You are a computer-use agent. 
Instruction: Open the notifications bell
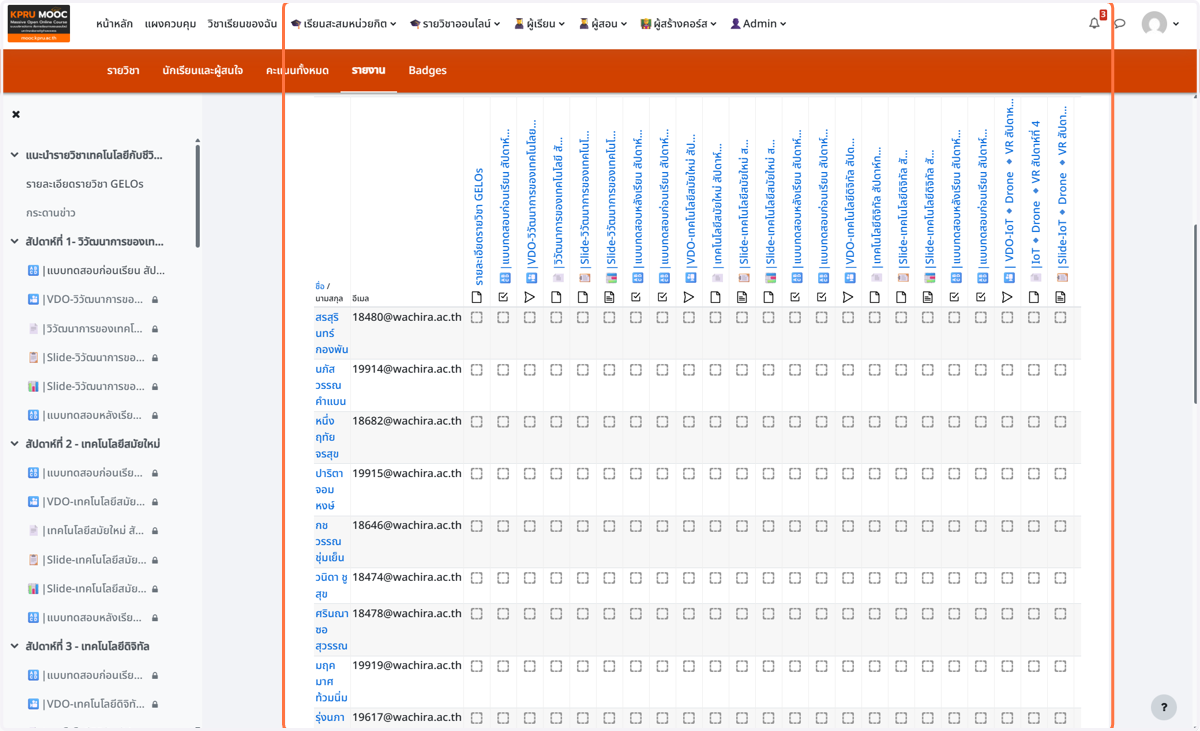(x=1094, y=23)
